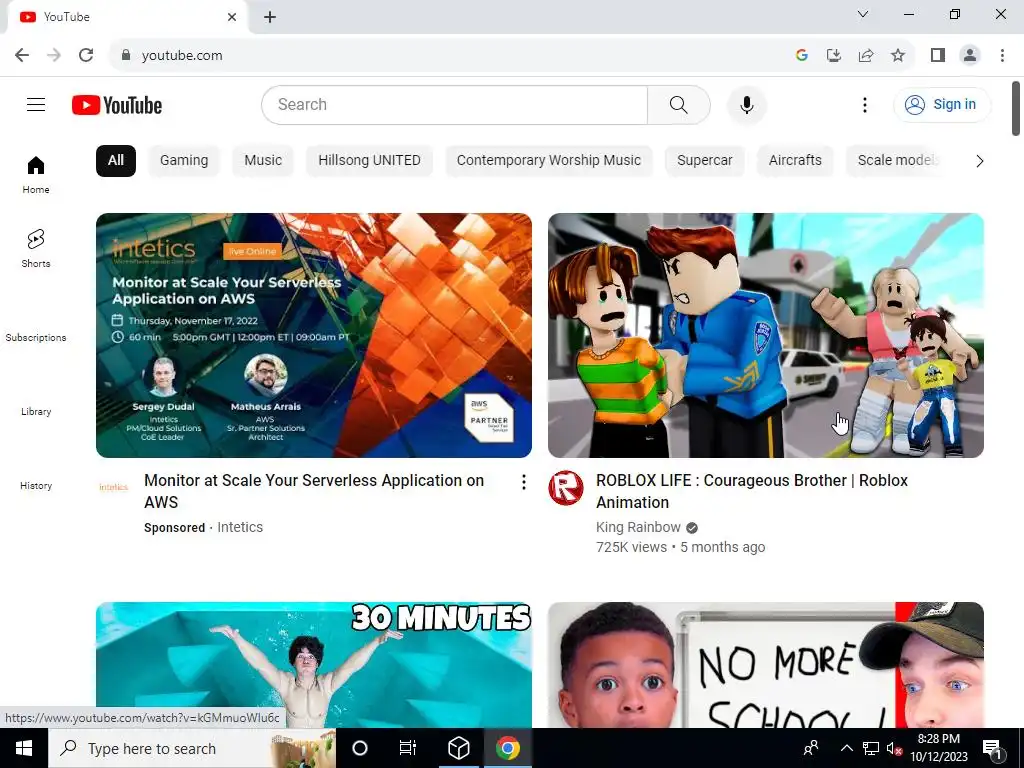Reload the page
This screenshot has height=768, width=1024.
(86, 55)
